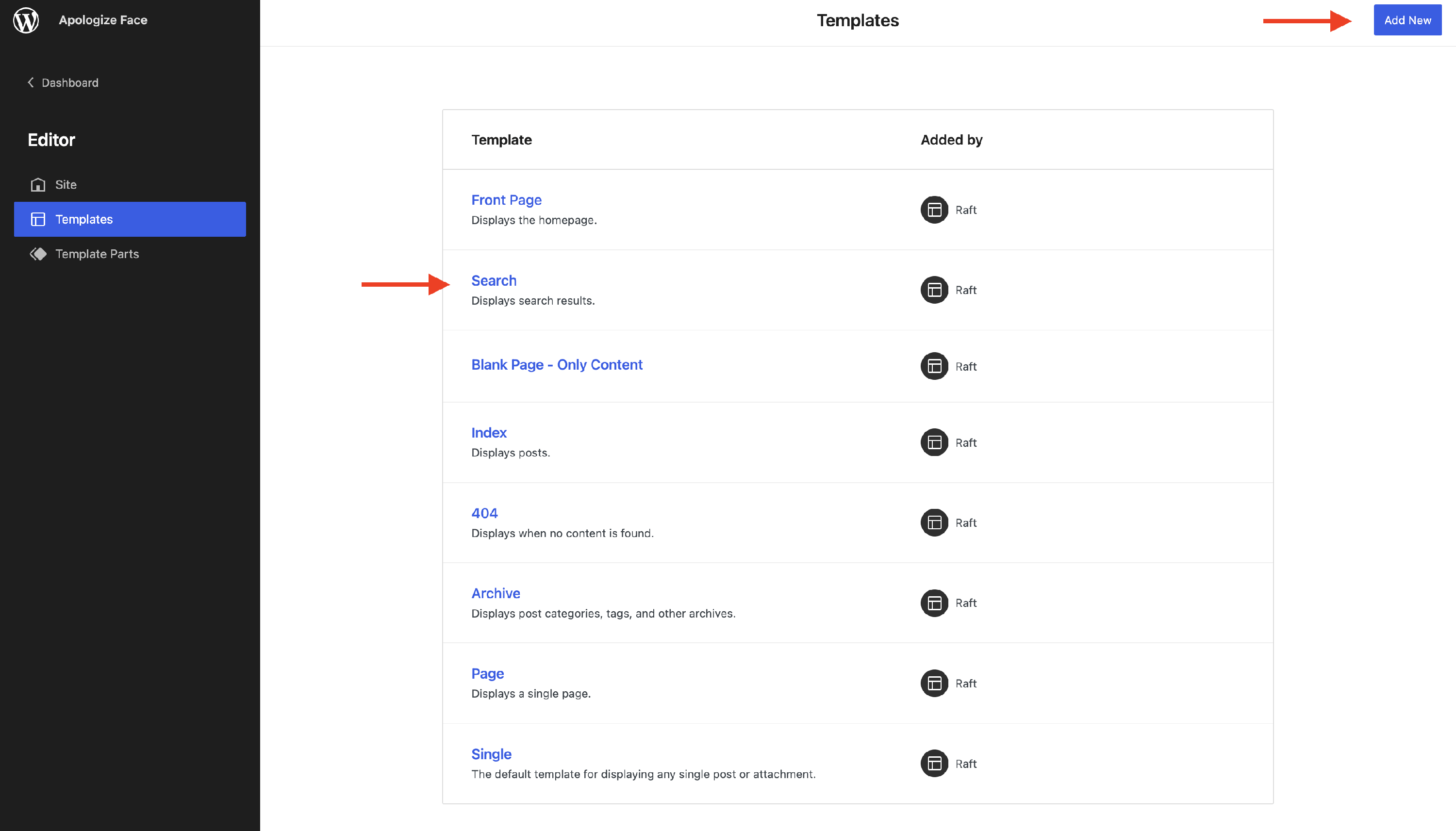Click the Raft icon in Blank Page row
Viewport: 1456px width, 831px height.
pos(934,366)
